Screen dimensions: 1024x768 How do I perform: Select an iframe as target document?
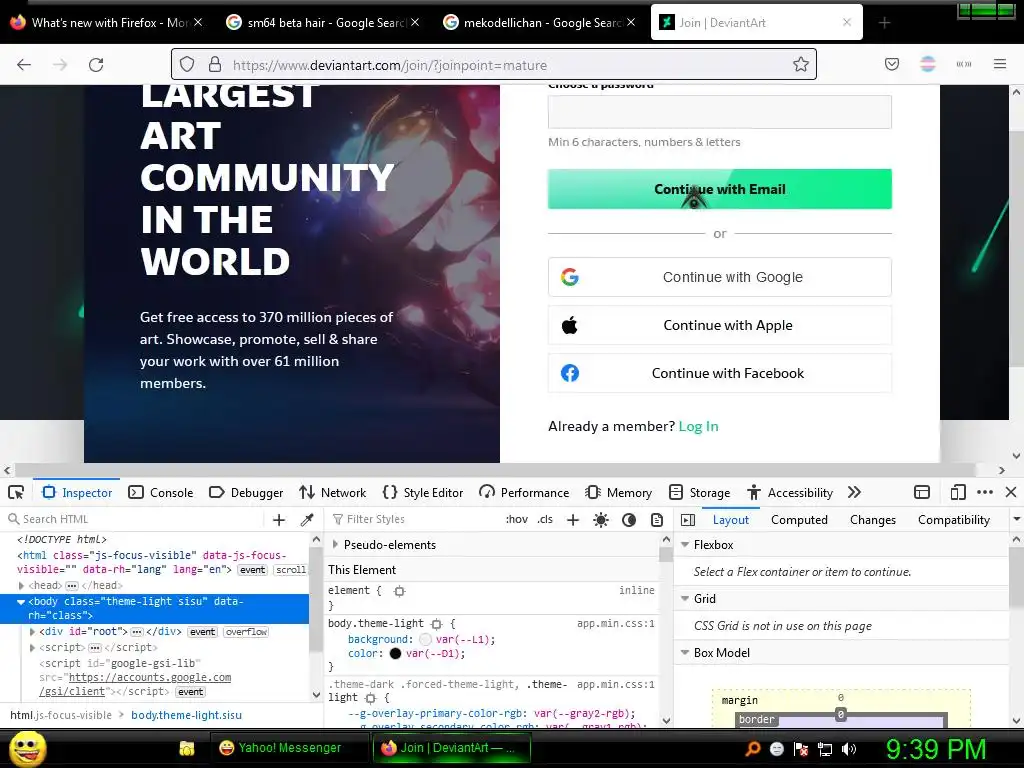921,492
